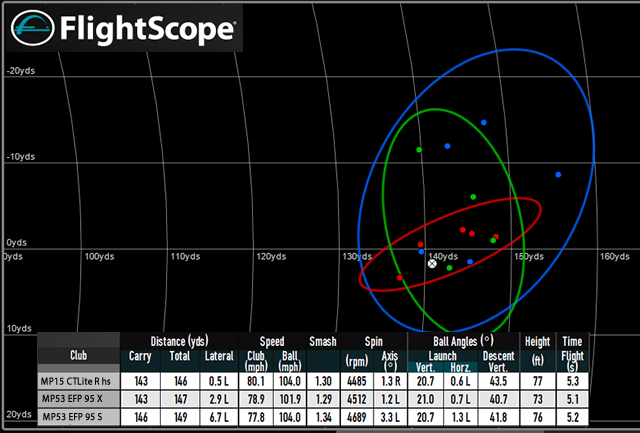
Task: Click the 0.5 L lateral value
Action: tap(218, 381)
